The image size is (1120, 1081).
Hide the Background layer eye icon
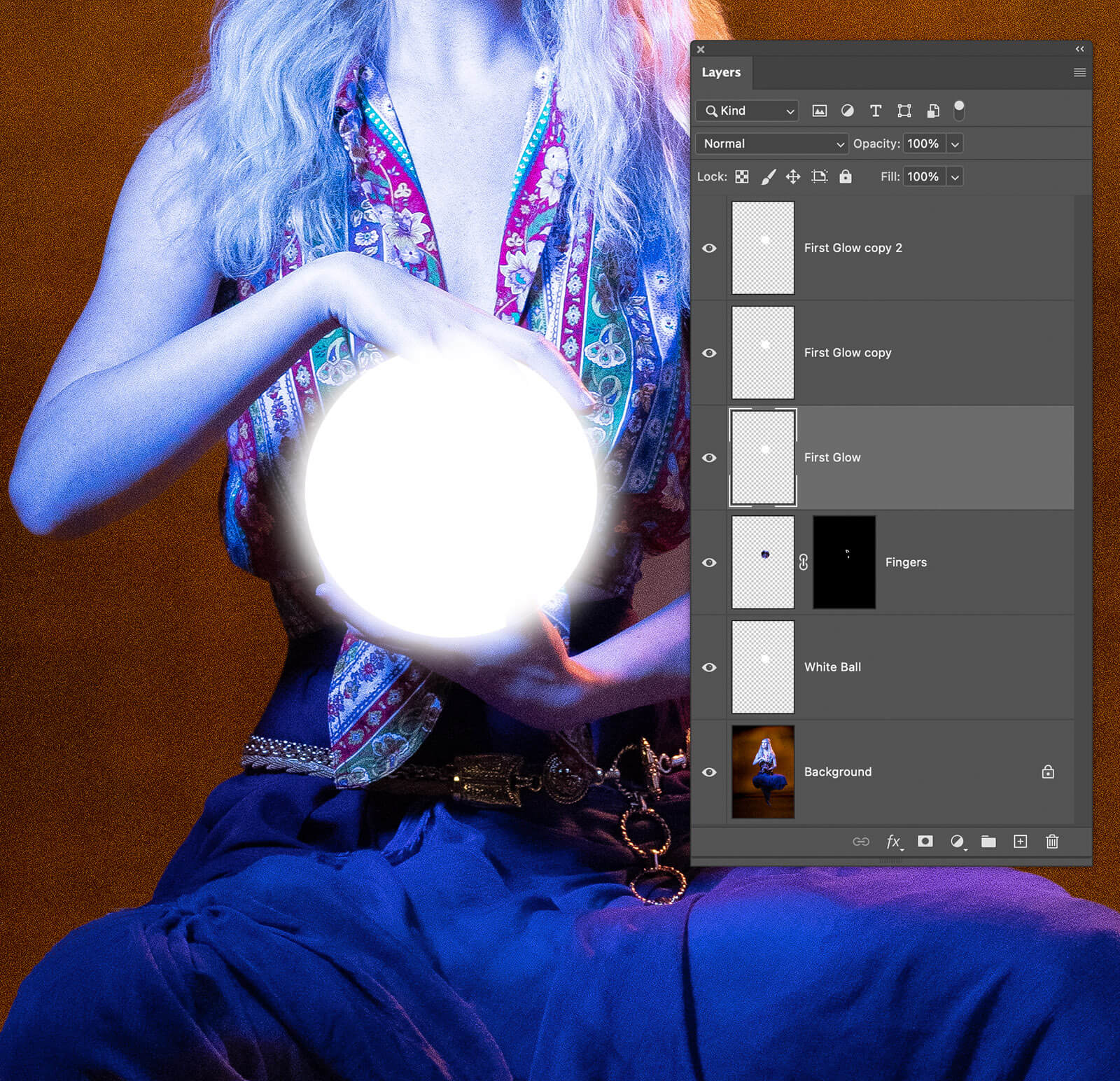coord(709,772)
